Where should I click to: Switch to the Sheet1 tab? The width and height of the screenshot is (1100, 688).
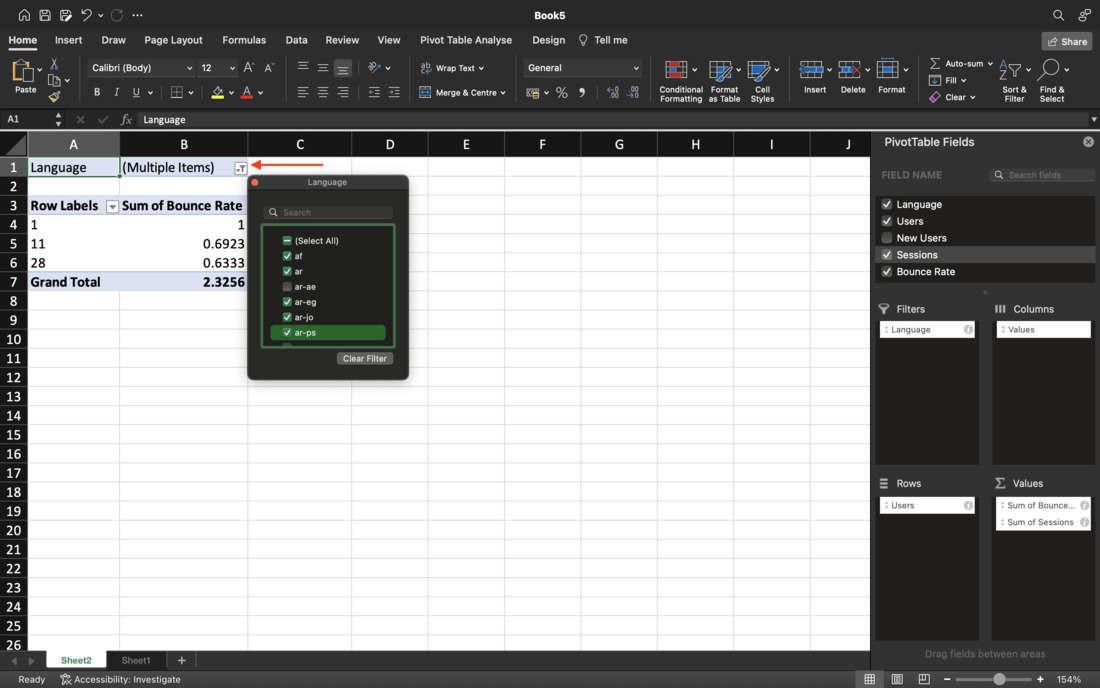(136, 660)
